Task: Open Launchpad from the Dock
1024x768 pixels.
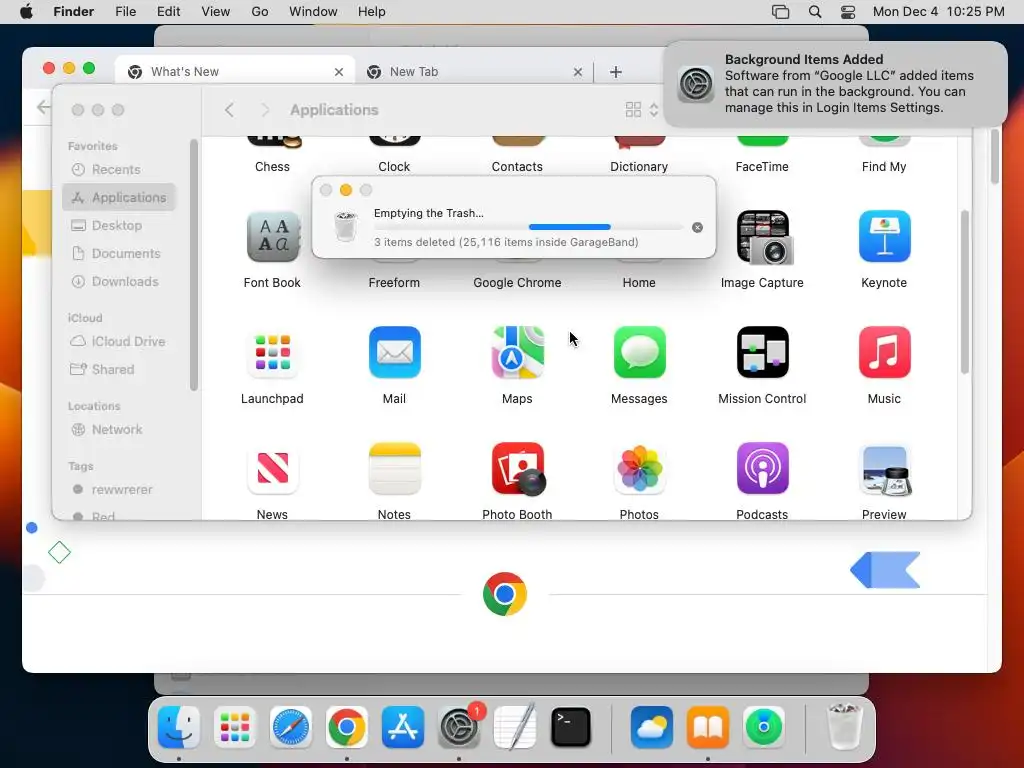Action: pos(234,727)
